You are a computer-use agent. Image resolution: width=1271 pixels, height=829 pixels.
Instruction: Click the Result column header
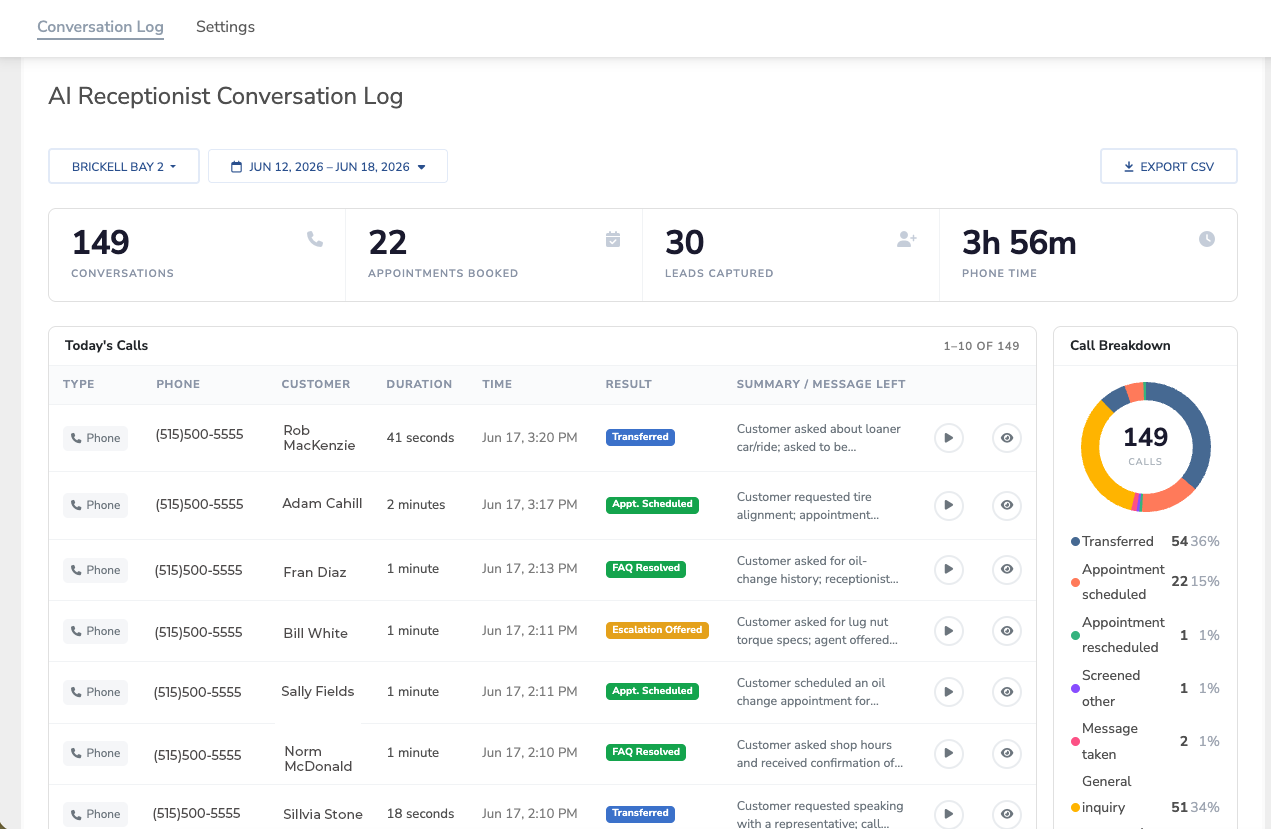click(629, 384)
